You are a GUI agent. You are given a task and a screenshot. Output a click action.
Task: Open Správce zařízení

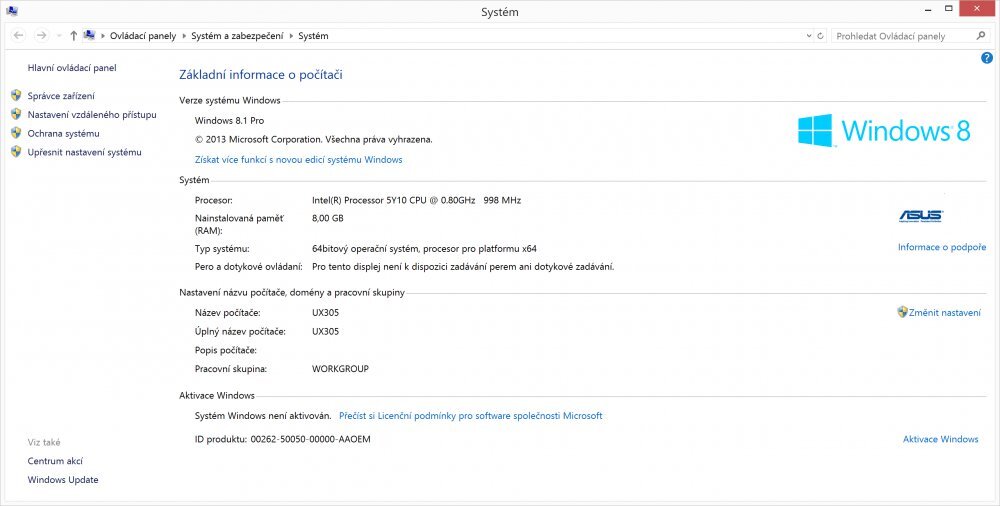coord(61,96)
